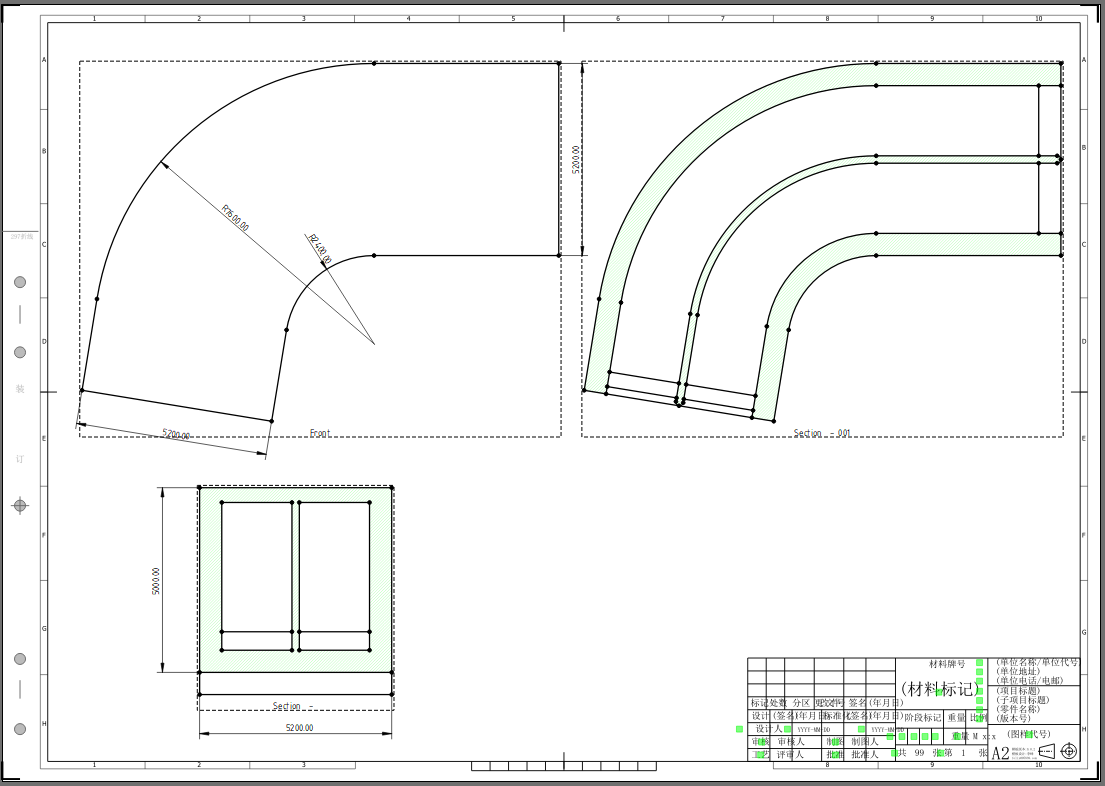The height and width of the screenshot is (786, 1105).
Task: Click the Section - 001 view label
Action: 822,433
